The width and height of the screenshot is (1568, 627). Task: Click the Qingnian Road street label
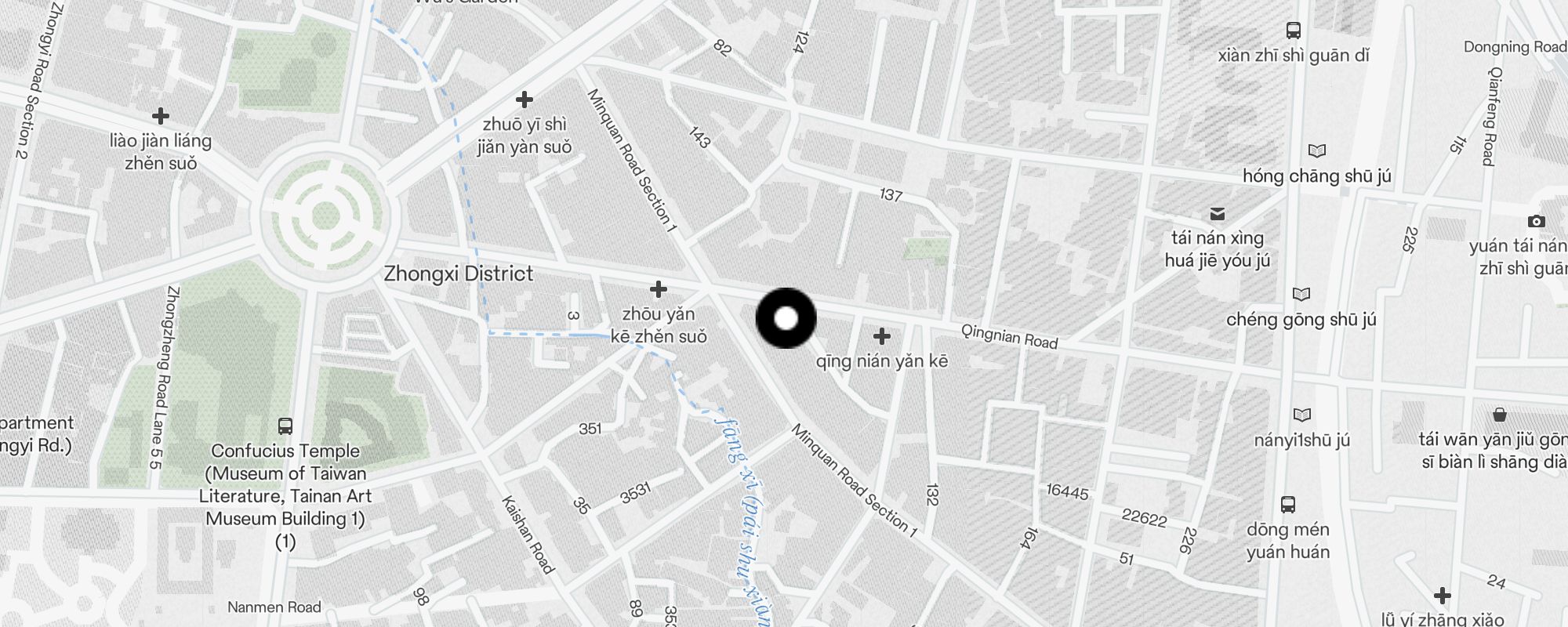click(x=1010, y=336)
